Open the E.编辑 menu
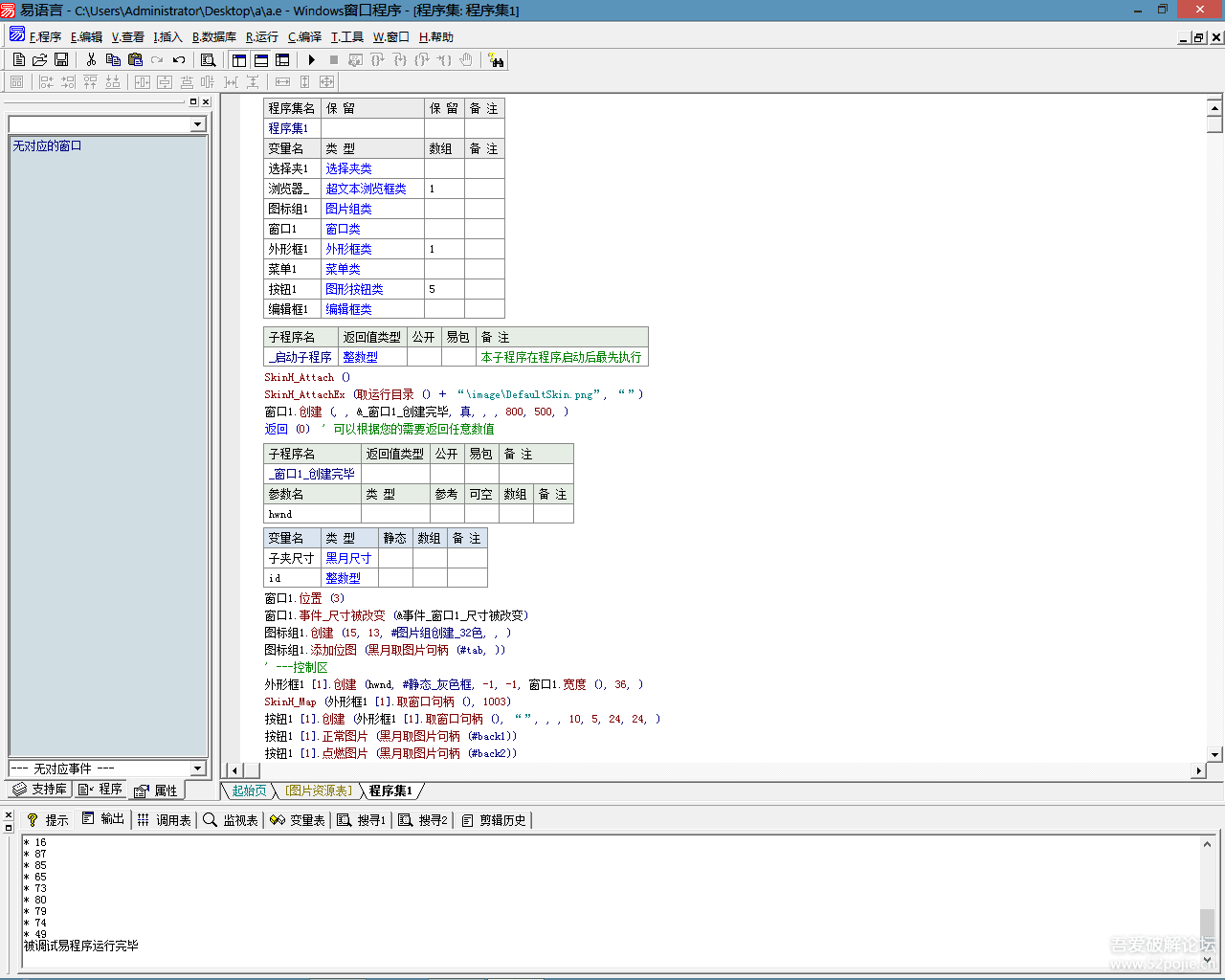Screen dimensions: 1225x980 coord(86,37)
